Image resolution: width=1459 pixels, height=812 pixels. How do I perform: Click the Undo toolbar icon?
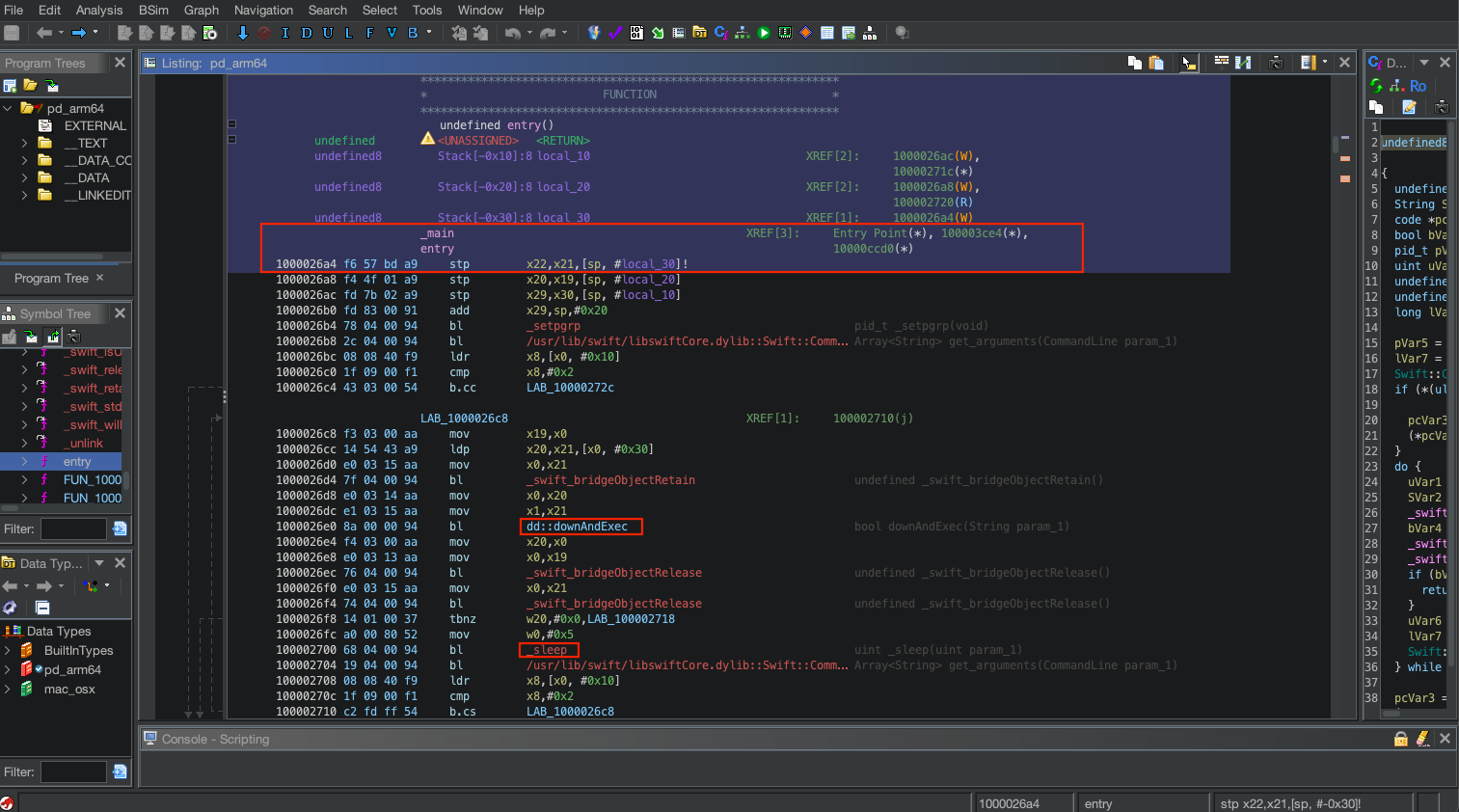click(513, 33)
